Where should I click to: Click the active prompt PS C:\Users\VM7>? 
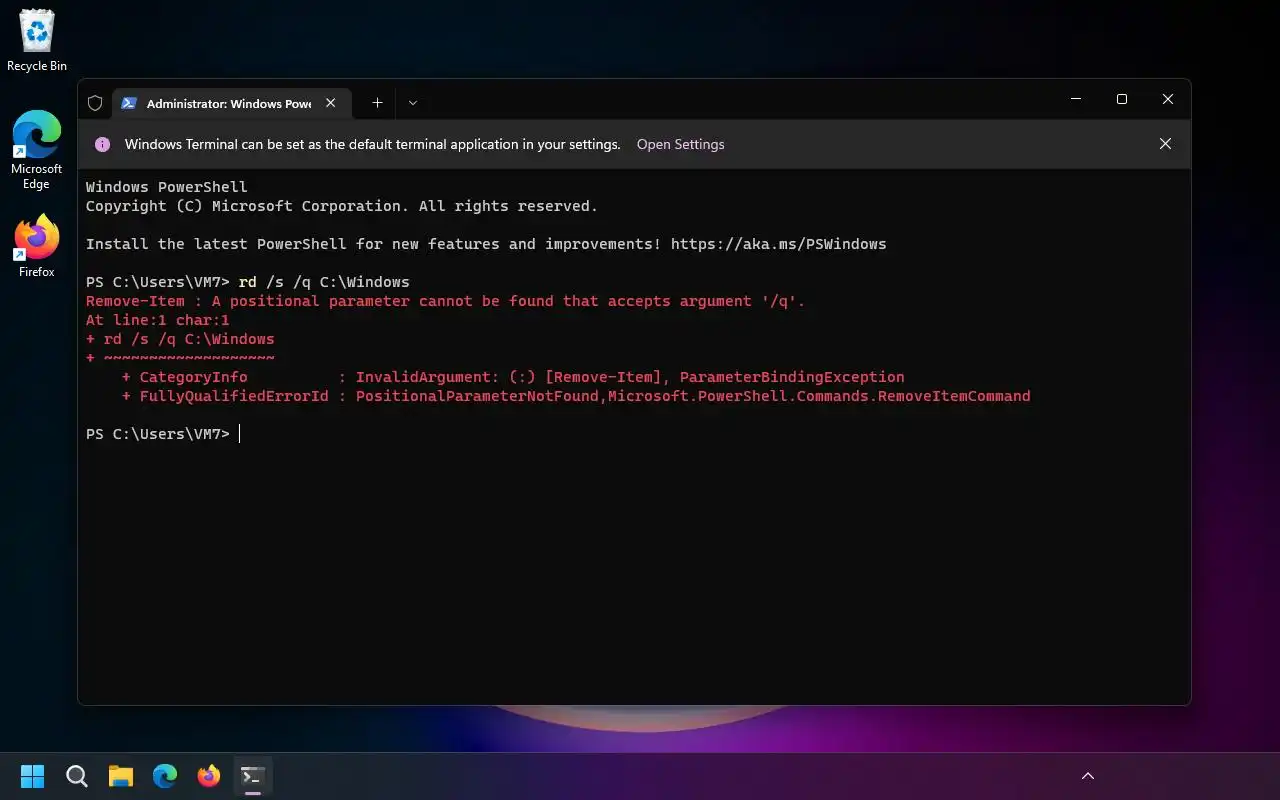158,434
